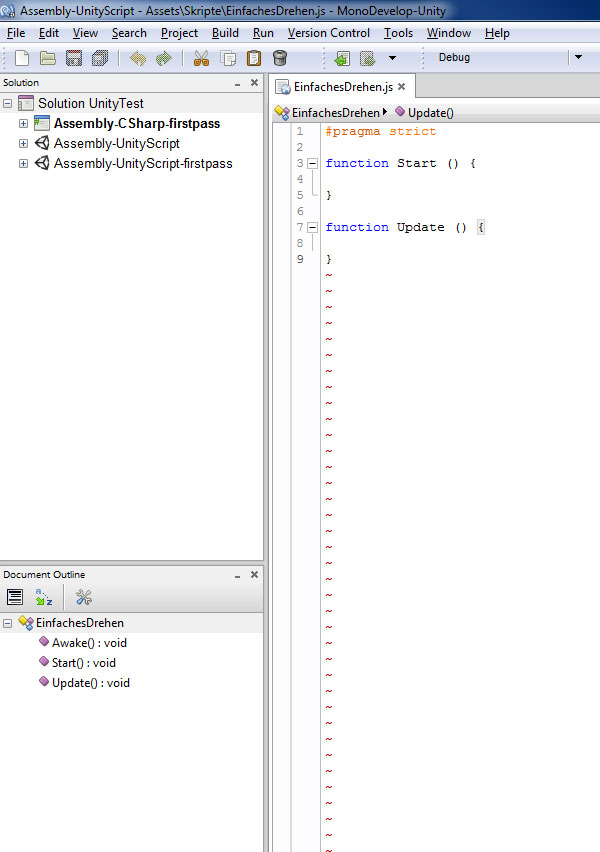
Task: Click the Save toolbar icon
Action: (x=74, y=58)
